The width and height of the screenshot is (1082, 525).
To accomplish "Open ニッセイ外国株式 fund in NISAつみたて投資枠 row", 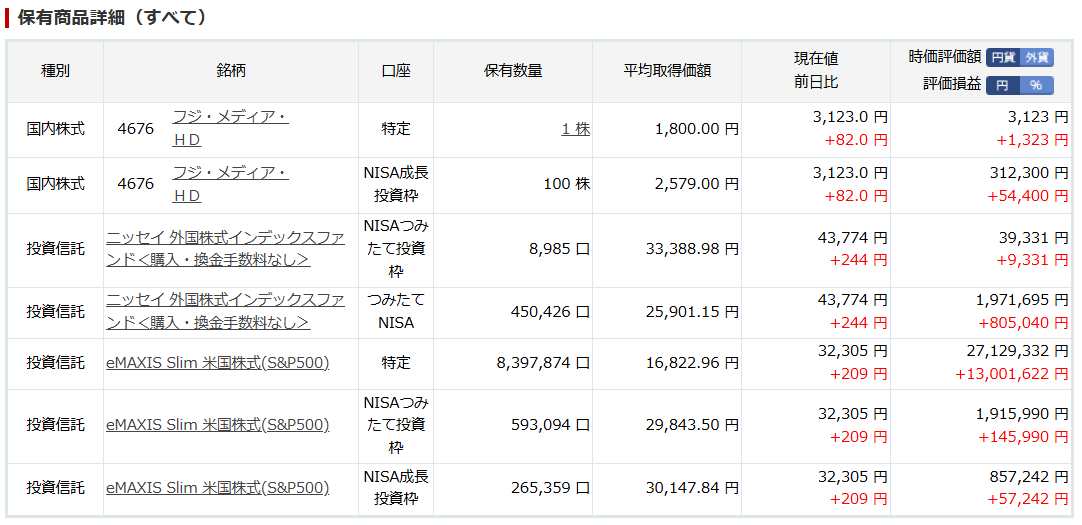I will click(225, 249).
